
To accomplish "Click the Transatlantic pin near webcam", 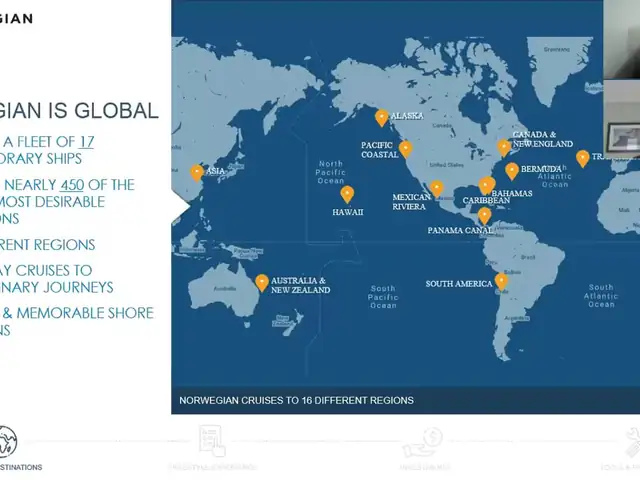I will point(582,159).
